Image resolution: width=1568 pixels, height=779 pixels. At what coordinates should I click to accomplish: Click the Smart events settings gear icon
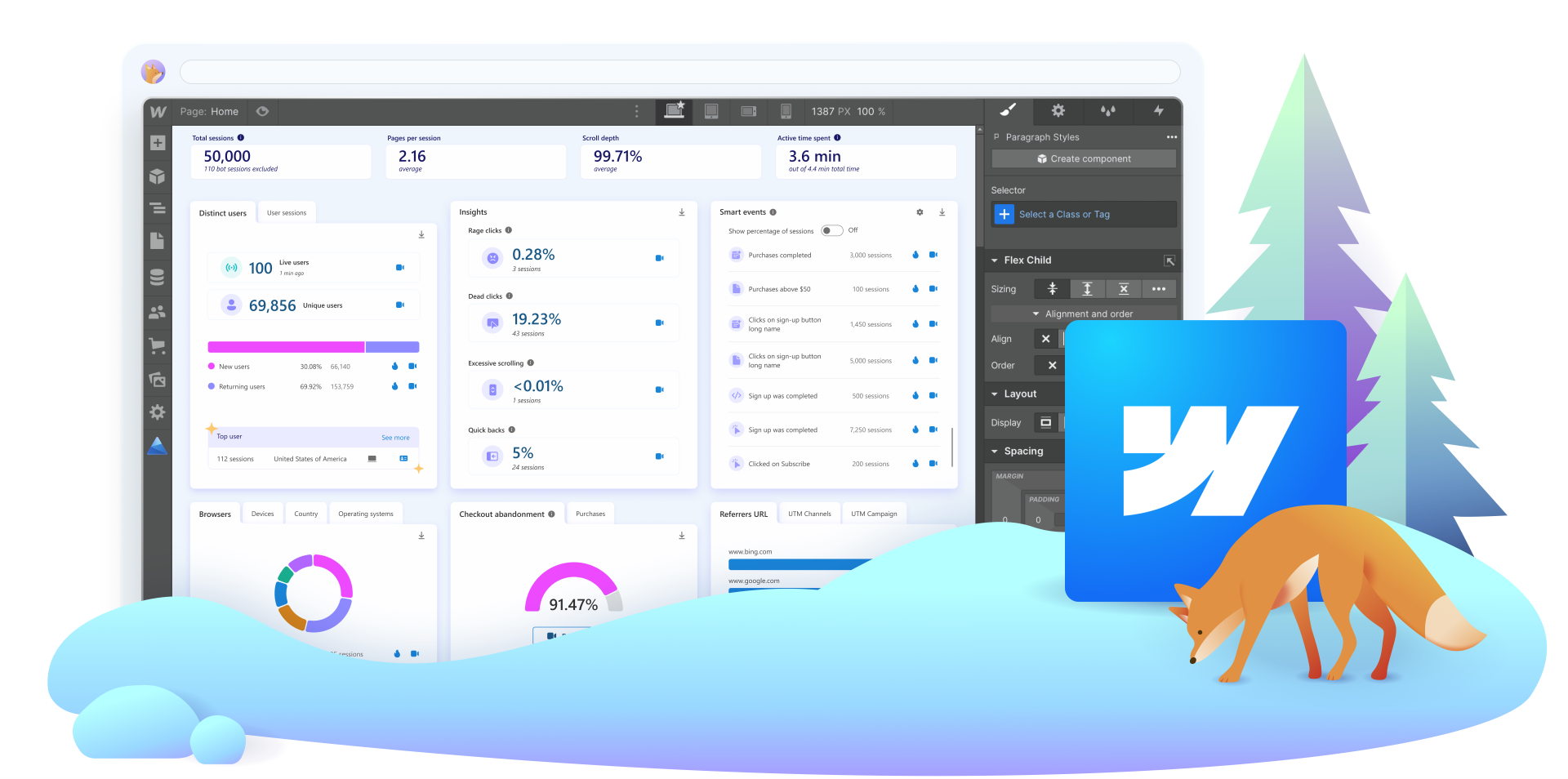click(x=920, y=211)
